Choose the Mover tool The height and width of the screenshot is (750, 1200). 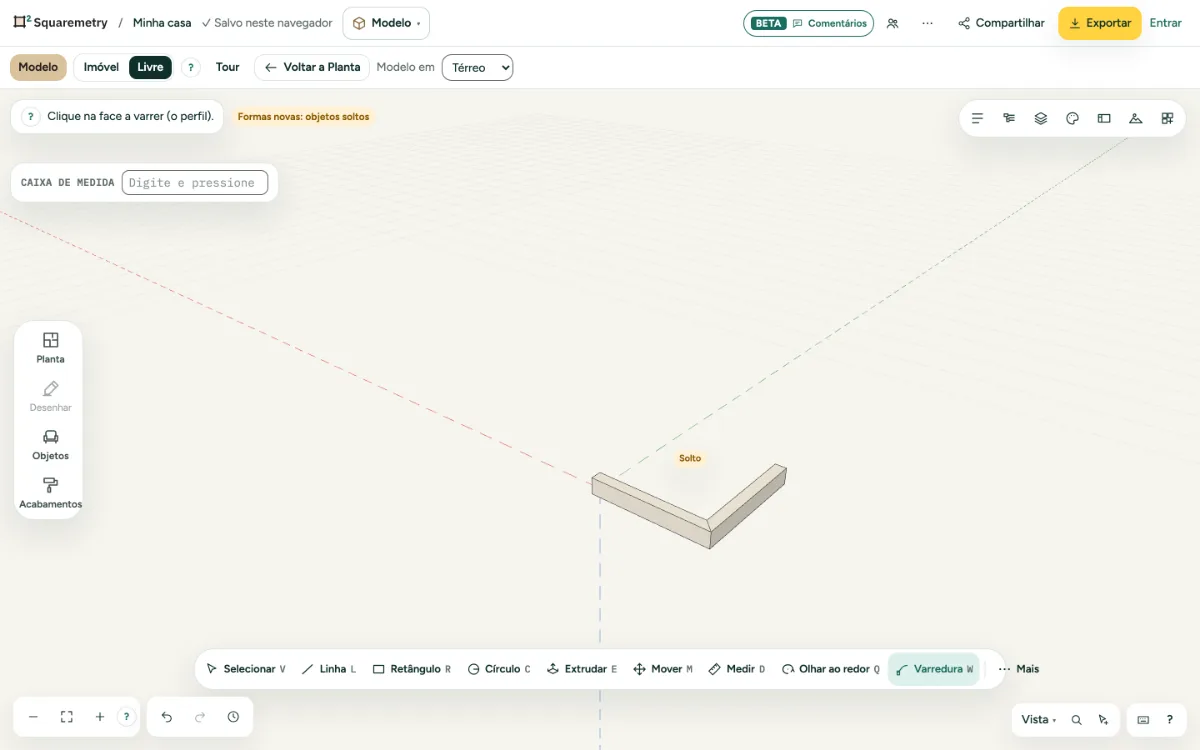point(663,669)
